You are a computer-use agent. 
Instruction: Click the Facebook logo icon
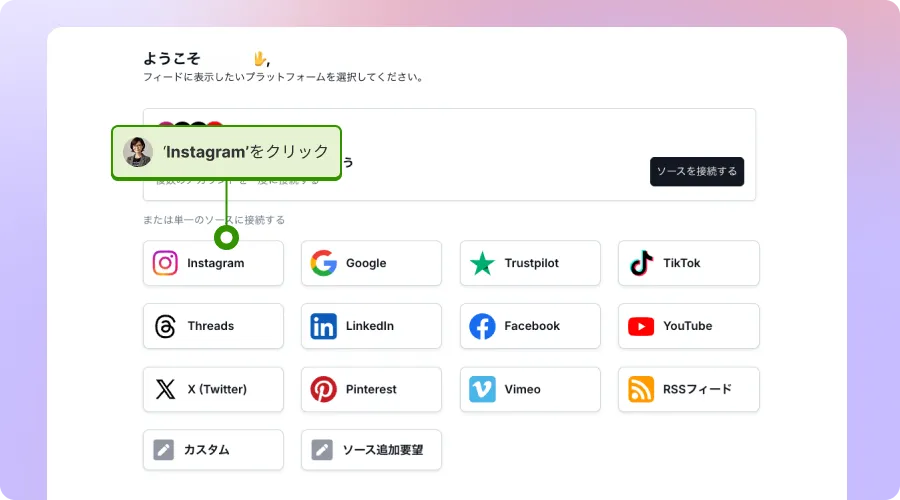point(482,326)
